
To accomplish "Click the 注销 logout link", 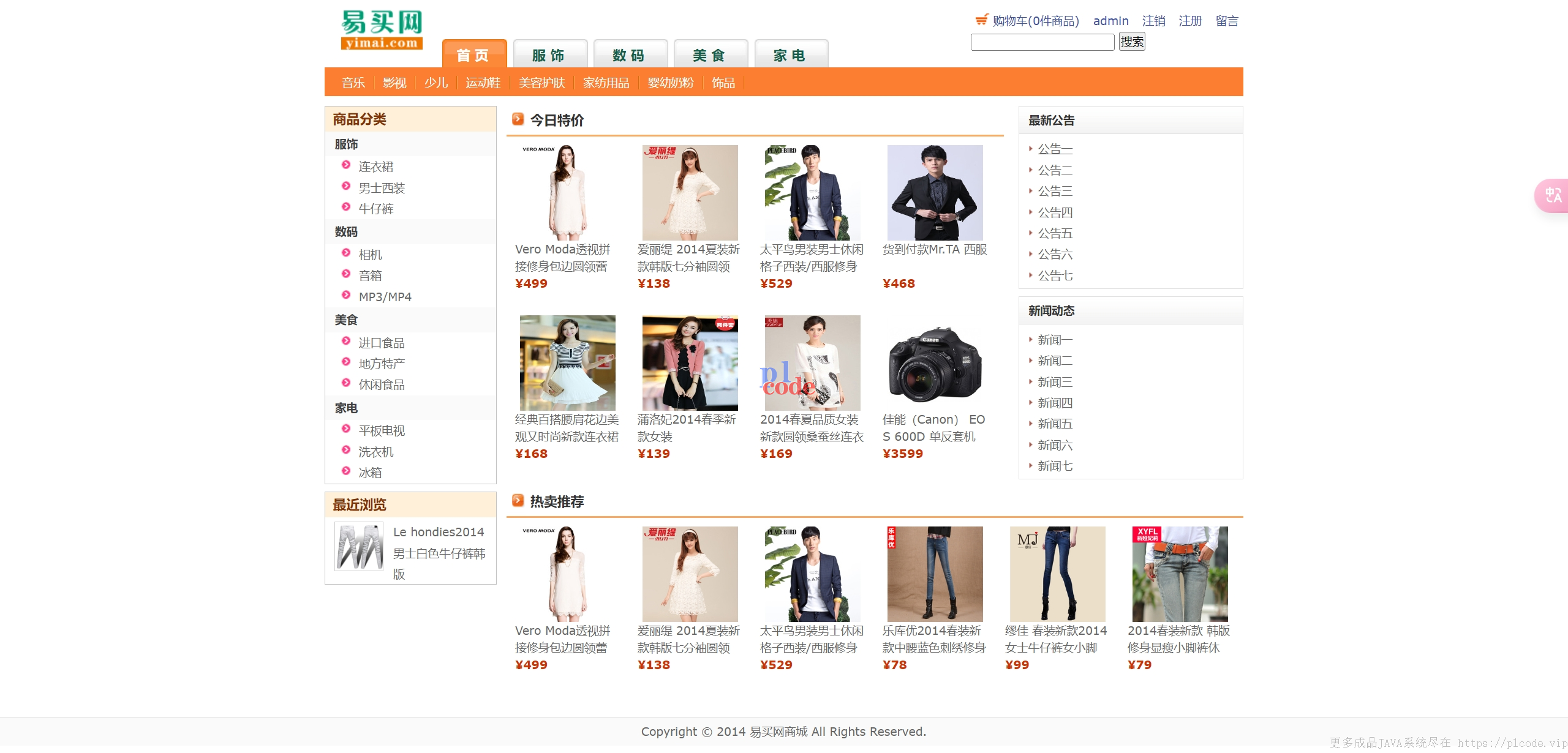I will click(x=1153, y=21).
